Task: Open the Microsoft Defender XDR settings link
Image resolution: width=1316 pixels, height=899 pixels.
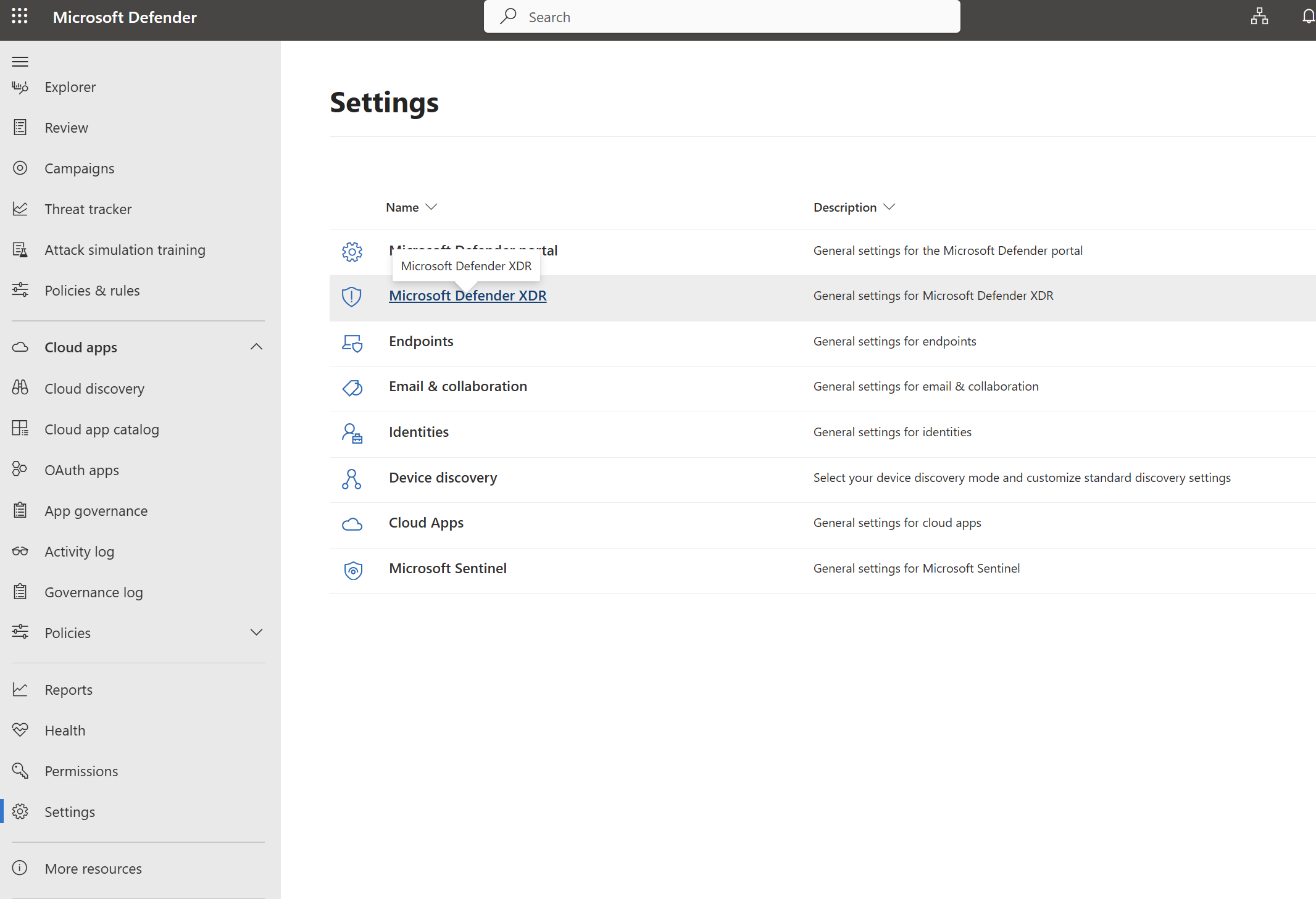Action: point(468,296)
